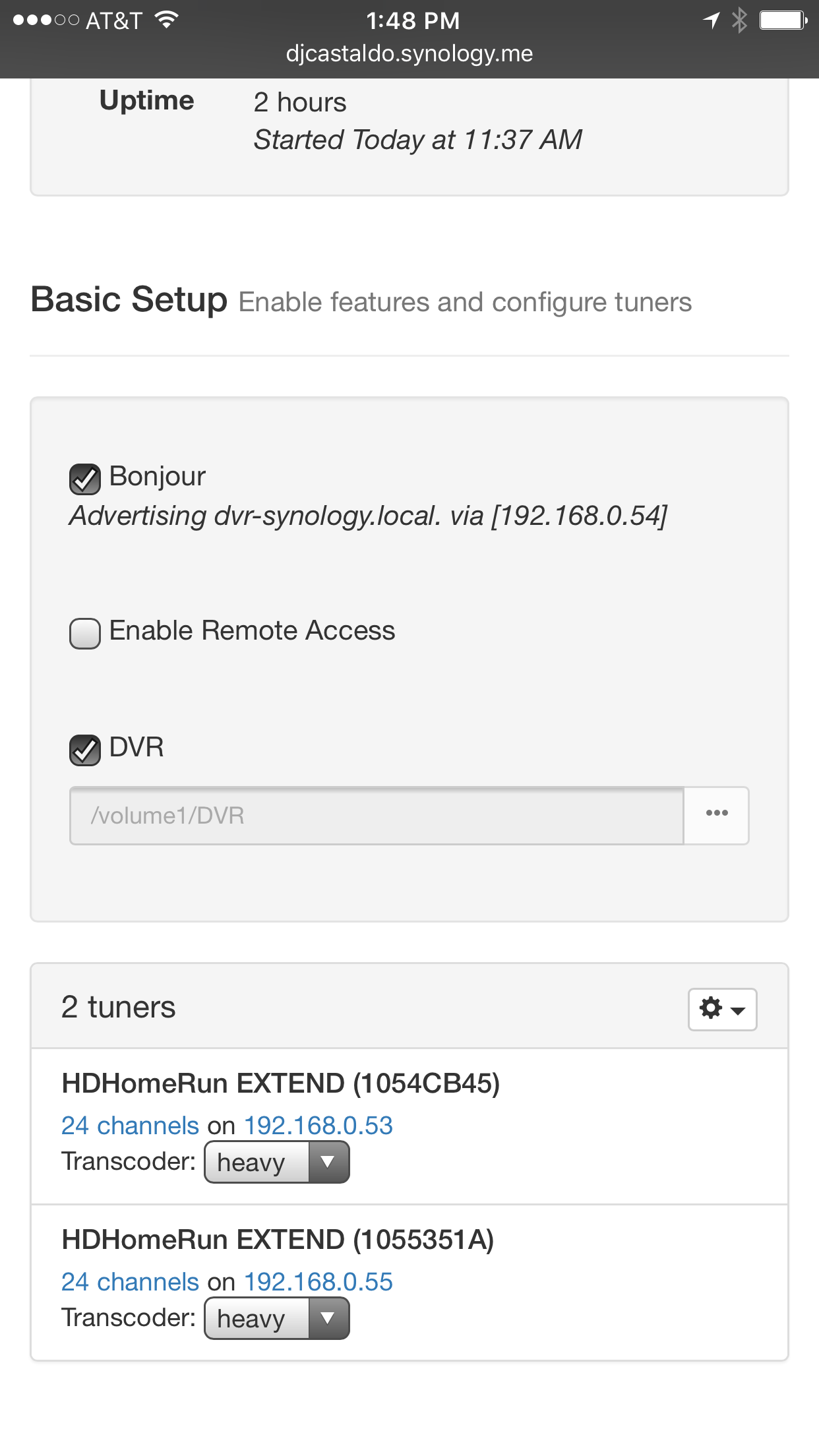Tap the location arrow status icon
Image resolution: width=819 pixels, height=1456 pixels.
click(x=711, y=20)
